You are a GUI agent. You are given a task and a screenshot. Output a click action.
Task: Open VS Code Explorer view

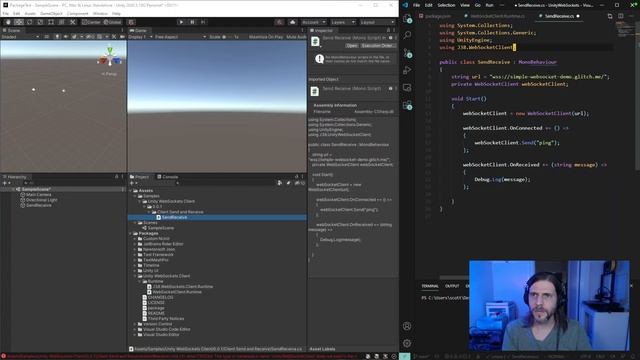click(x=407, y=18)
